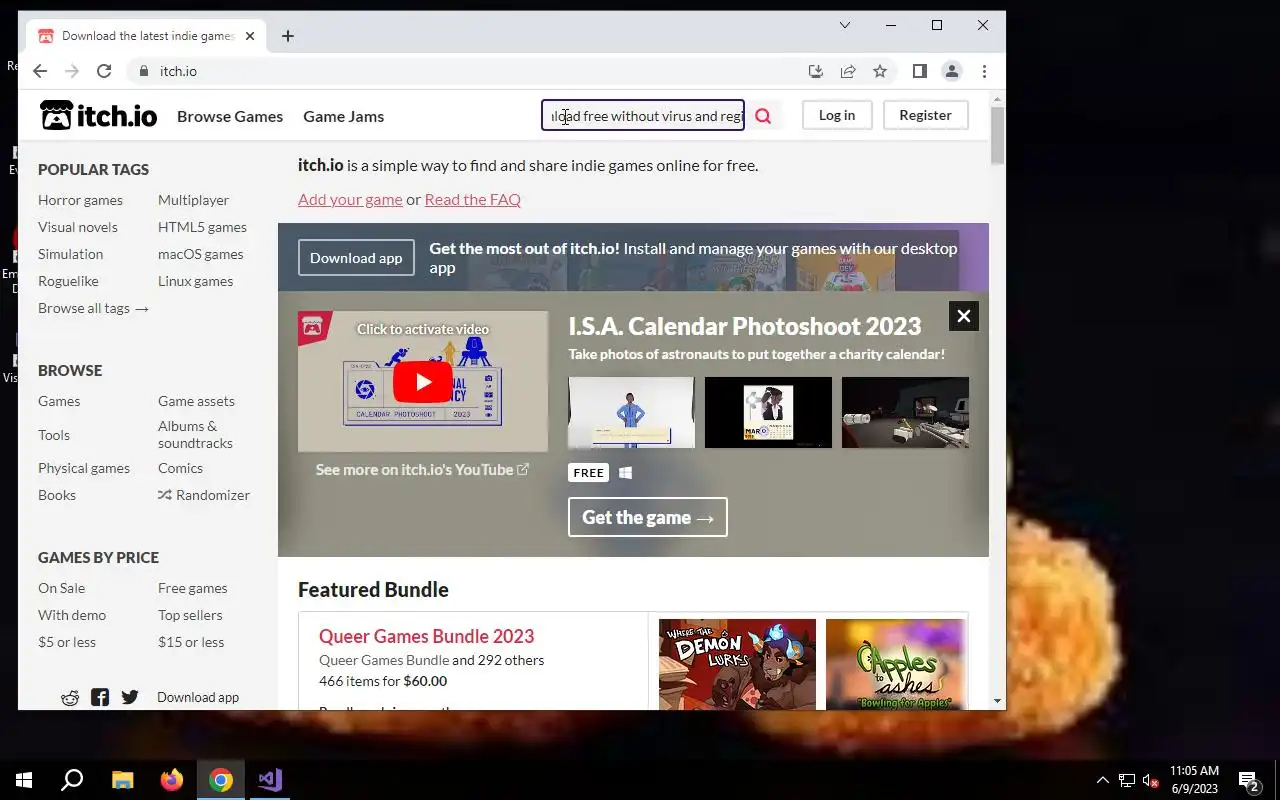
Task: Click the Register button
Action: click(x=925, y=115)
